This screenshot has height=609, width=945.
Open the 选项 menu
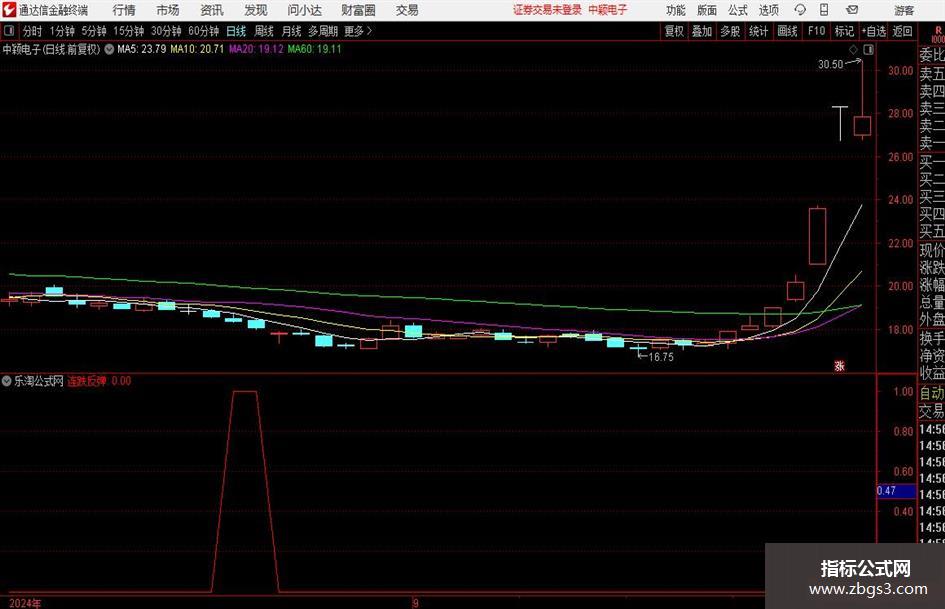tap(768, 10)
